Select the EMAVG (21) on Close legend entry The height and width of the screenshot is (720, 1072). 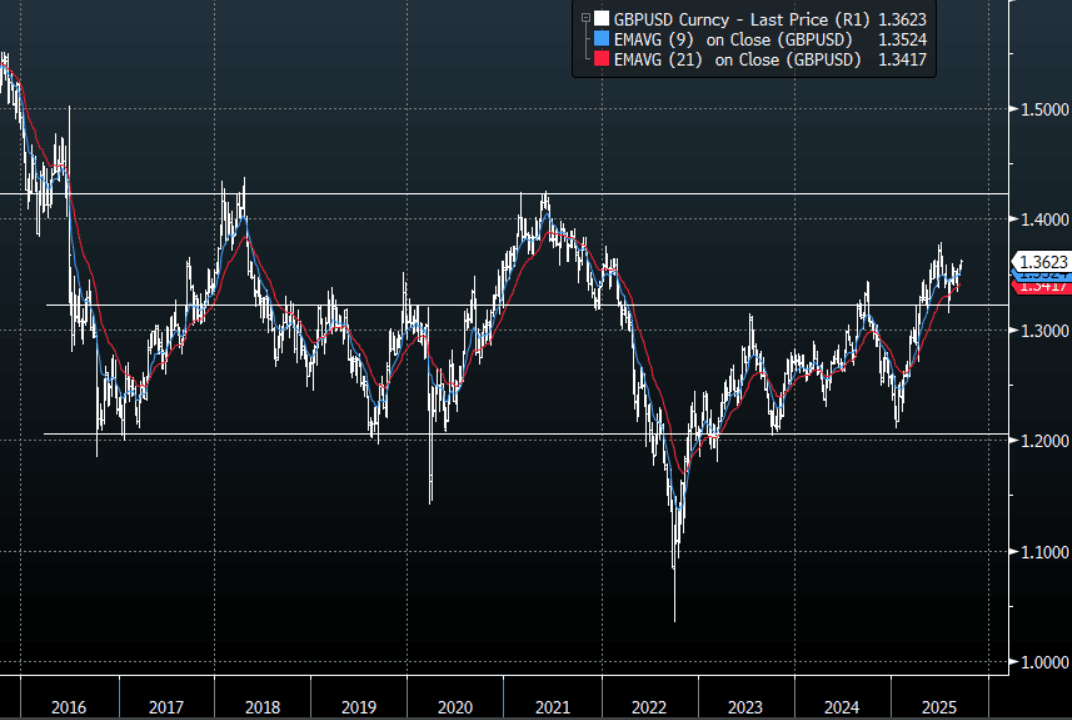click(x=737, y=59)
